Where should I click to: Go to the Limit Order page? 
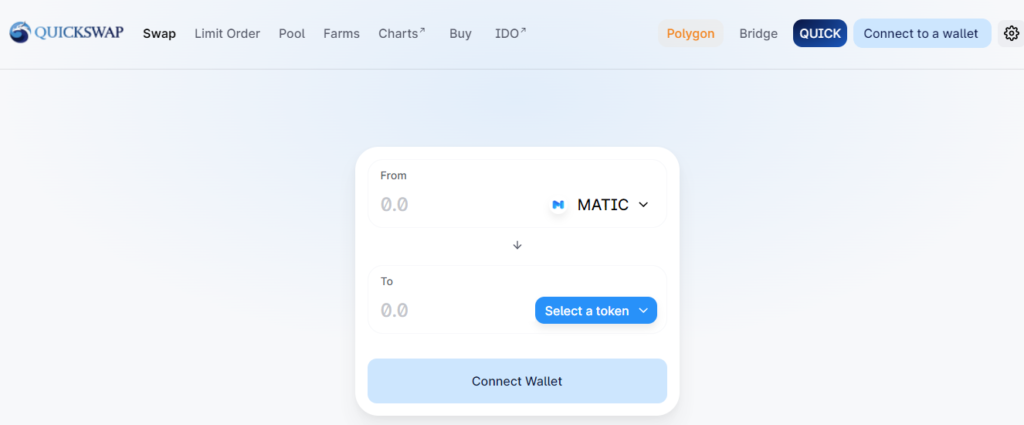227,33
